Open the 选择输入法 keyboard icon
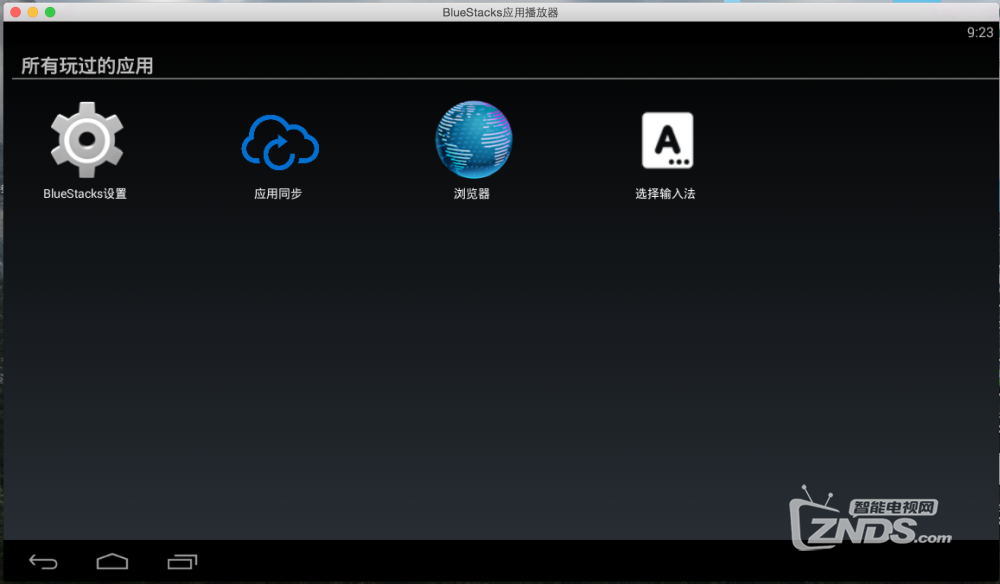 click(x=667, y=140)
